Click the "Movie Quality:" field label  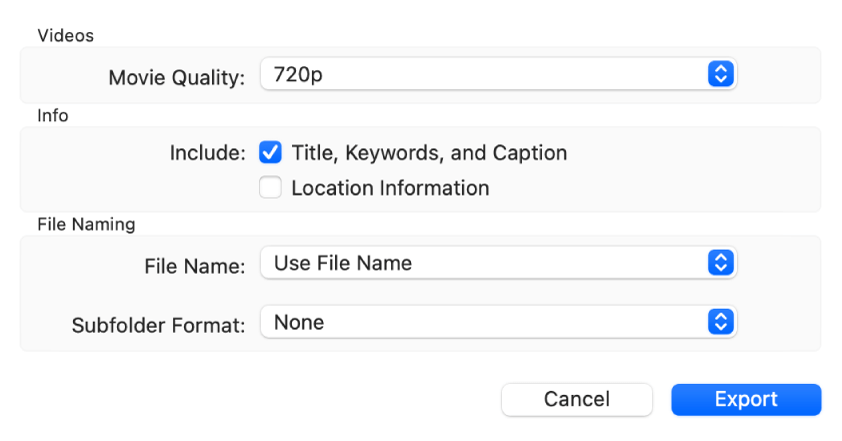pyautogui.click(x=176, y=77)
